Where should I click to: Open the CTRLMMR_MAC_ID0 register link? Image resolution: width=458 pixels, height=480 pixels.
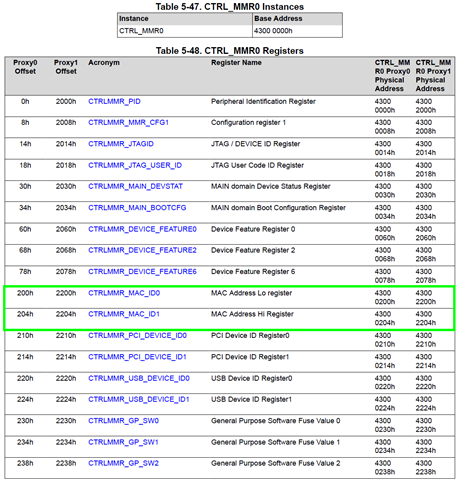coord(124,293)
